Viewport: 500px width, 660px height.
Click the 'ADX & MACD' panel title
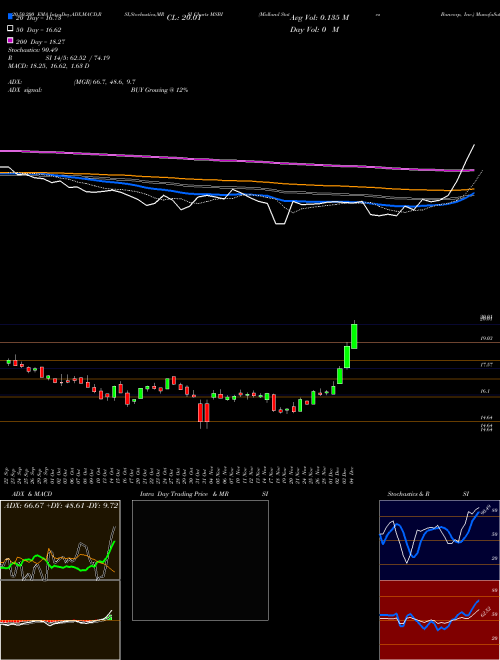[x=32, y=494]
